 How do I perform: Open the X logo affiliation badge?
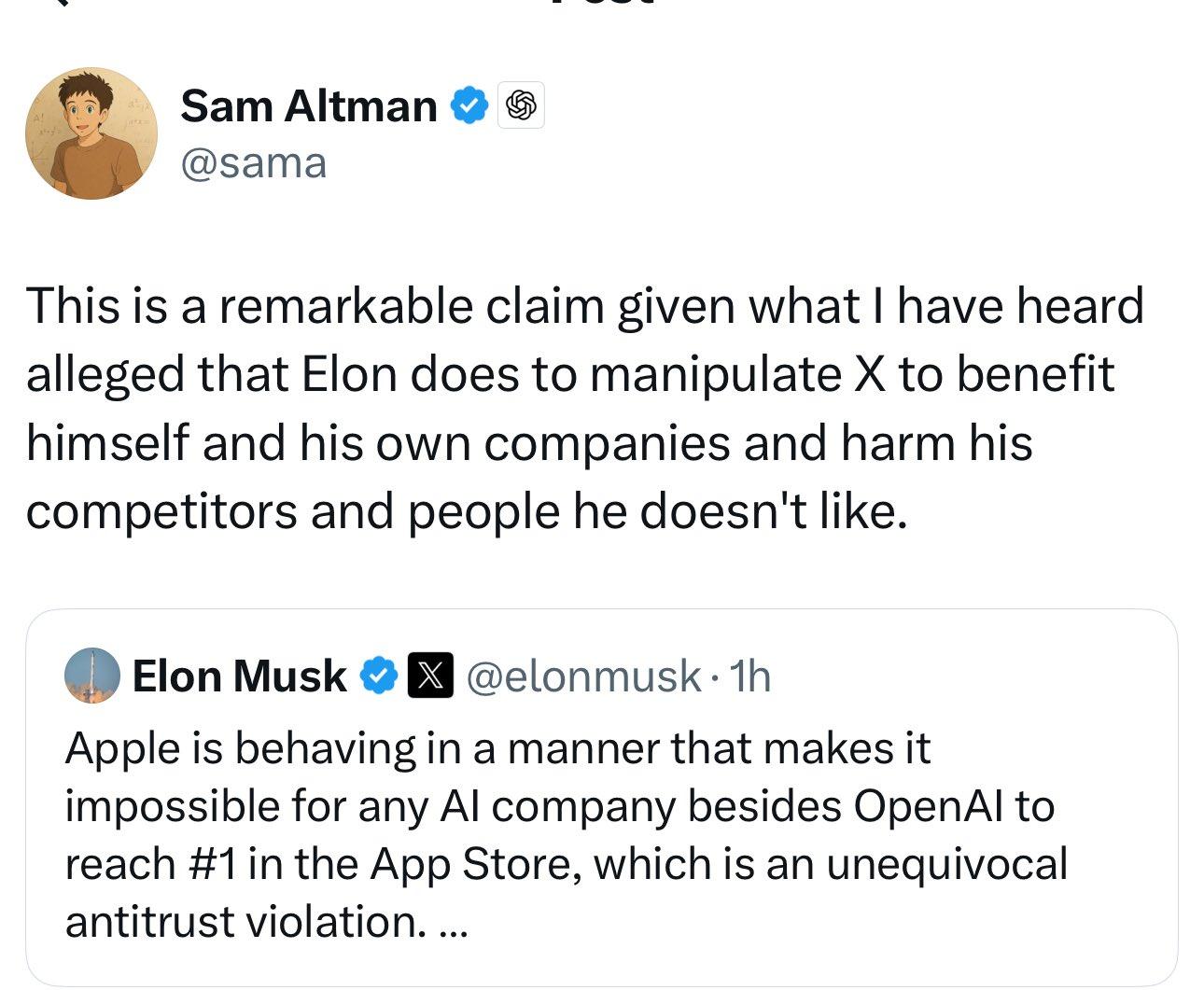(429, 676)
